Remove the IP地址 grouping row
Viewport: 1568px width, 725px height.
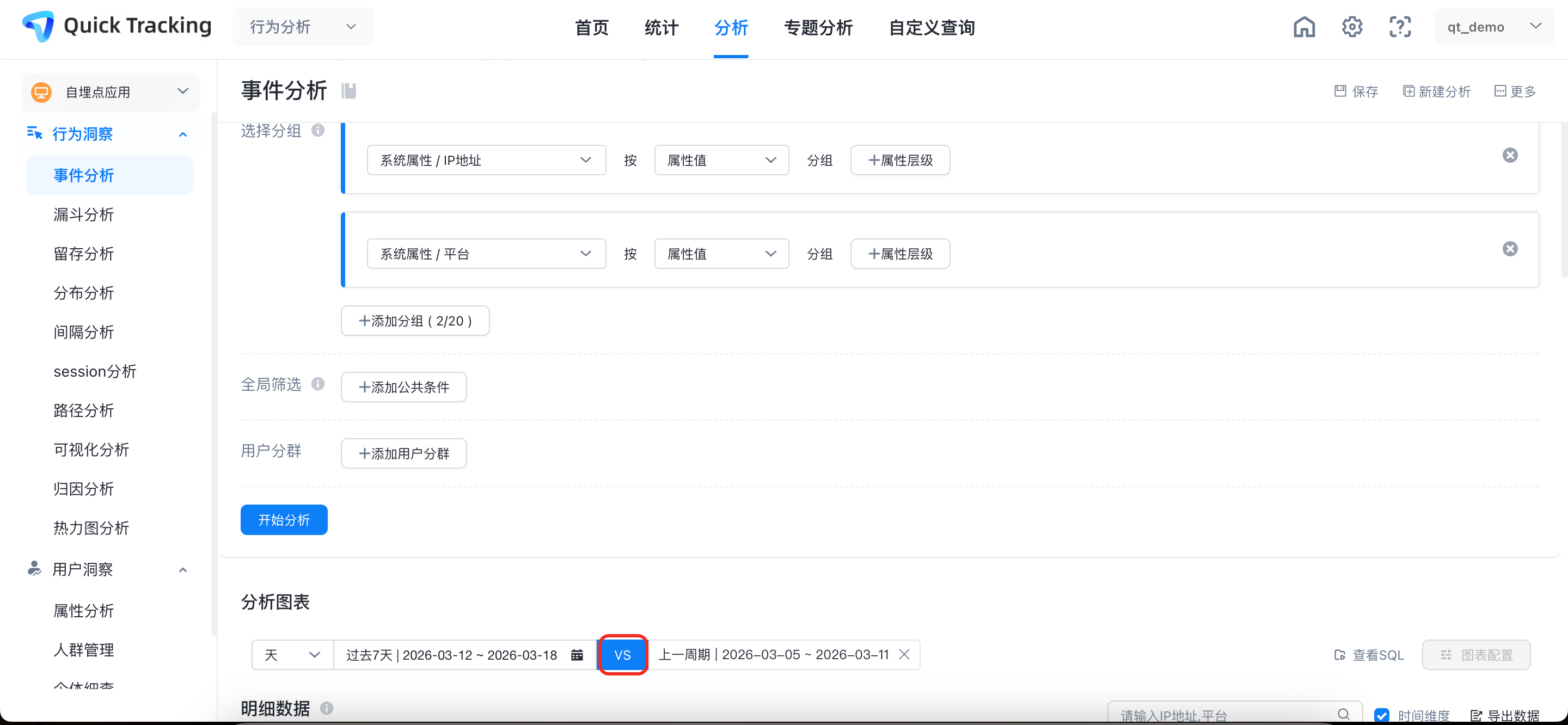click(1510, 155)
